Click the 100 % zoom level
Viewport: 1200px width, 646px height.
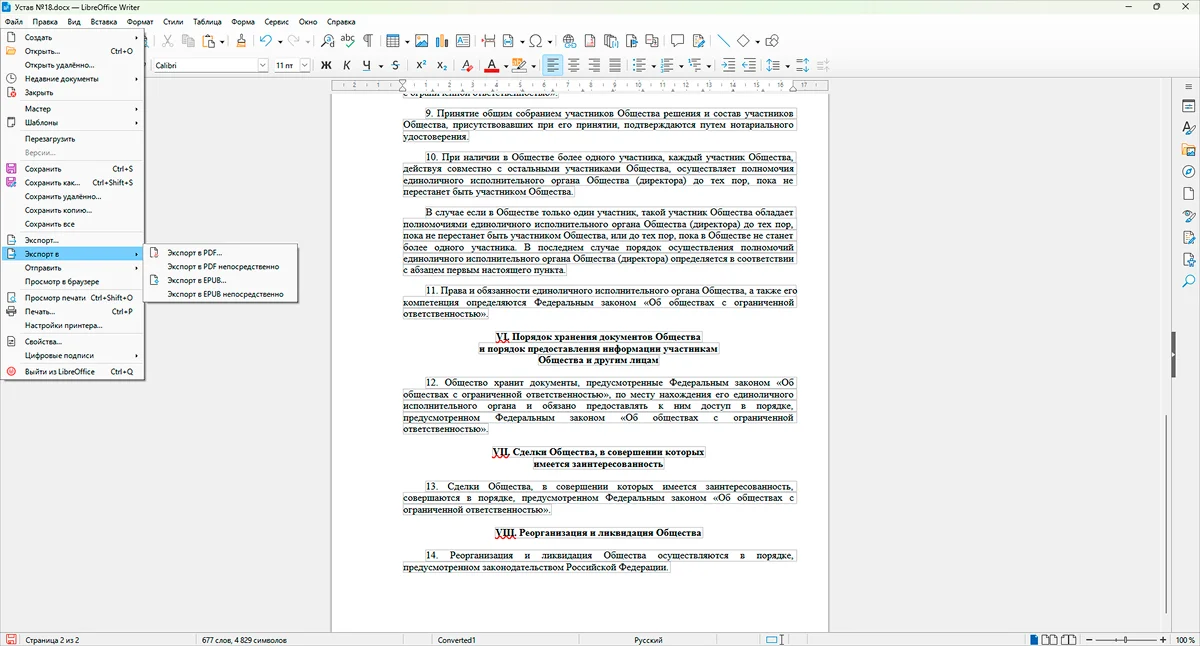[1183, 639]
